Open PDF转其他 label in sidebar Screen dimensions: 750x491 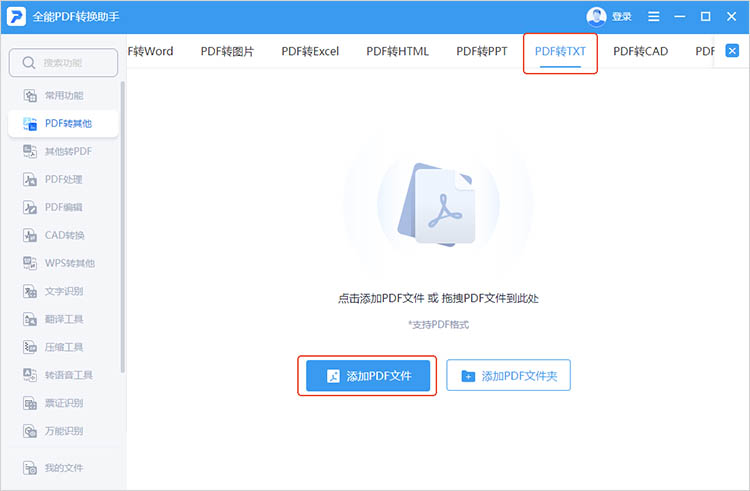[x=68, y=124]
